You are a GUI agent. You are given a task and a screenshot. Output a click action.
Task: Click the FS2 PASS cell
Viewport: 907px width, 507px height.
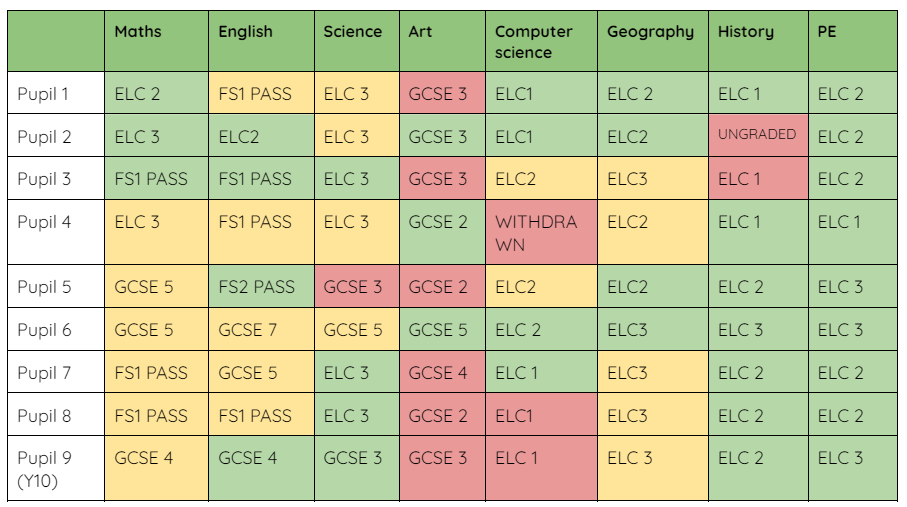point(257,287)
